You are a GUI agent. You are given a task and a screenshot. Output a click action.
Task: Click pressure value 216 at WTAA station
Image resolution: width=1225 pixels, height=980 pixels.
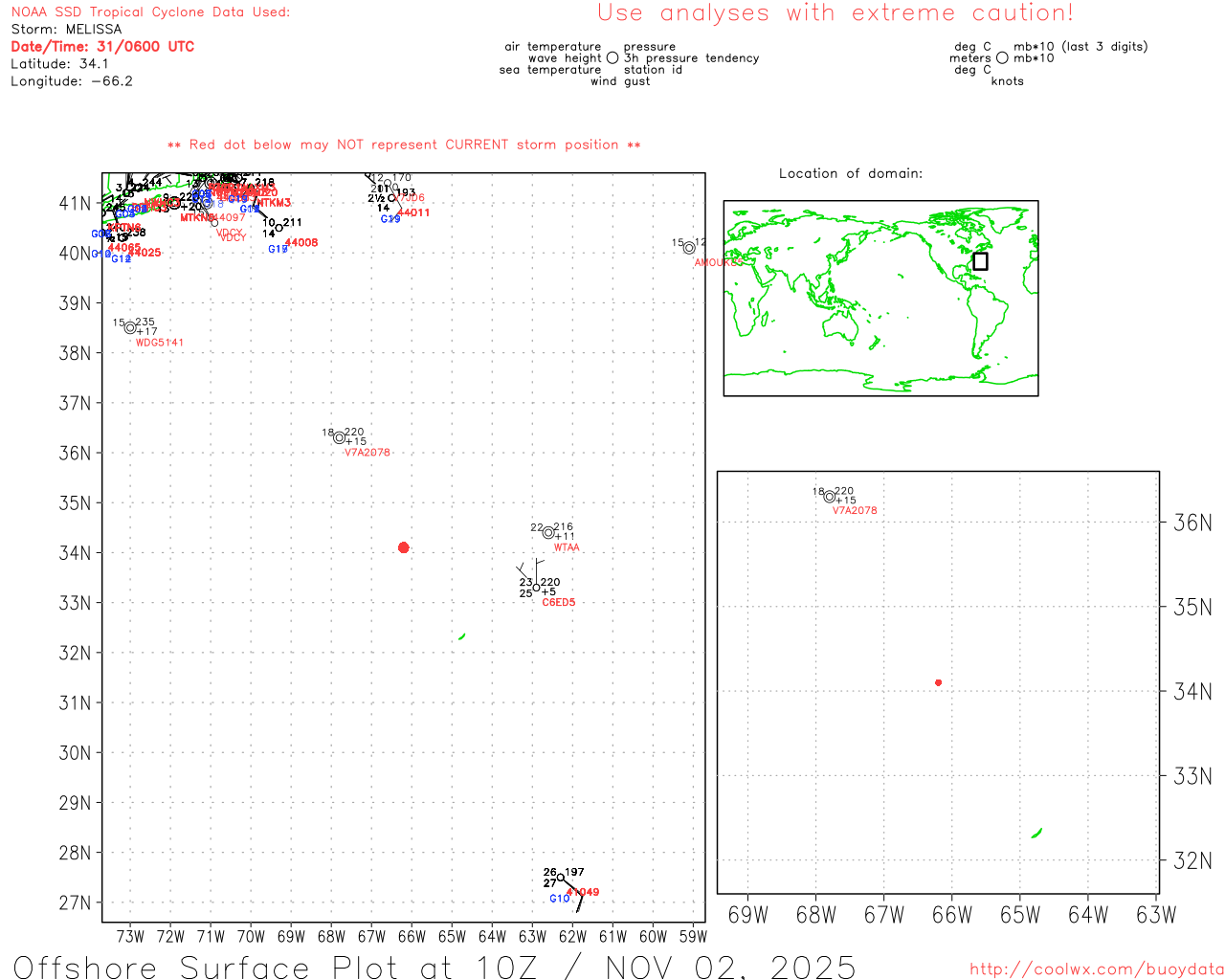(564, 527)
